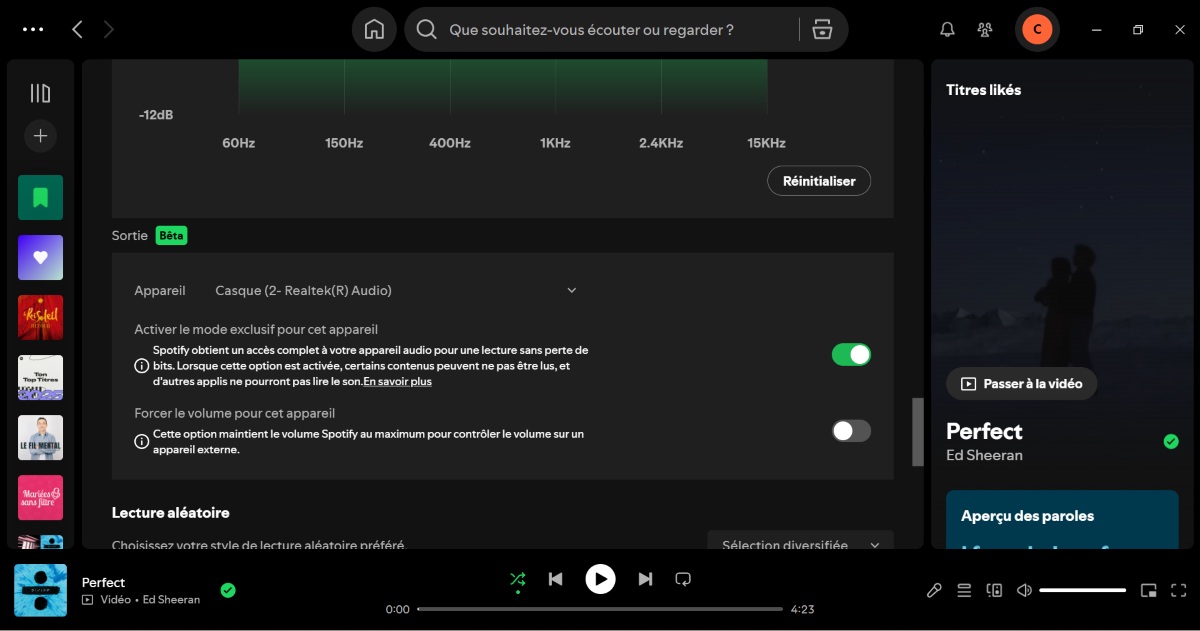
Task: Open the profile menu with avatar C
Action: pos(1037,29)
